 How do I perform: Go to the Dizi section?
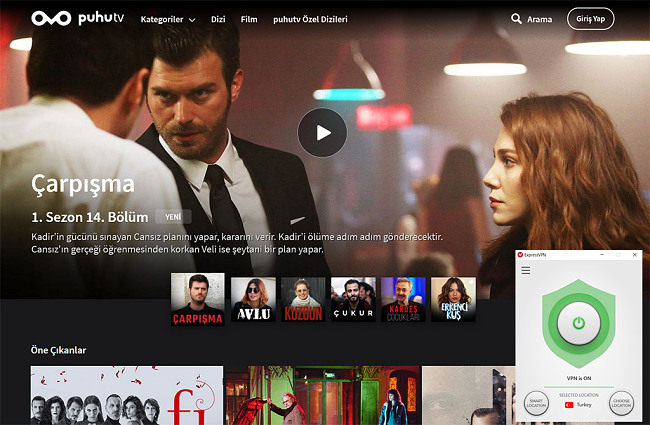(218, 19)
